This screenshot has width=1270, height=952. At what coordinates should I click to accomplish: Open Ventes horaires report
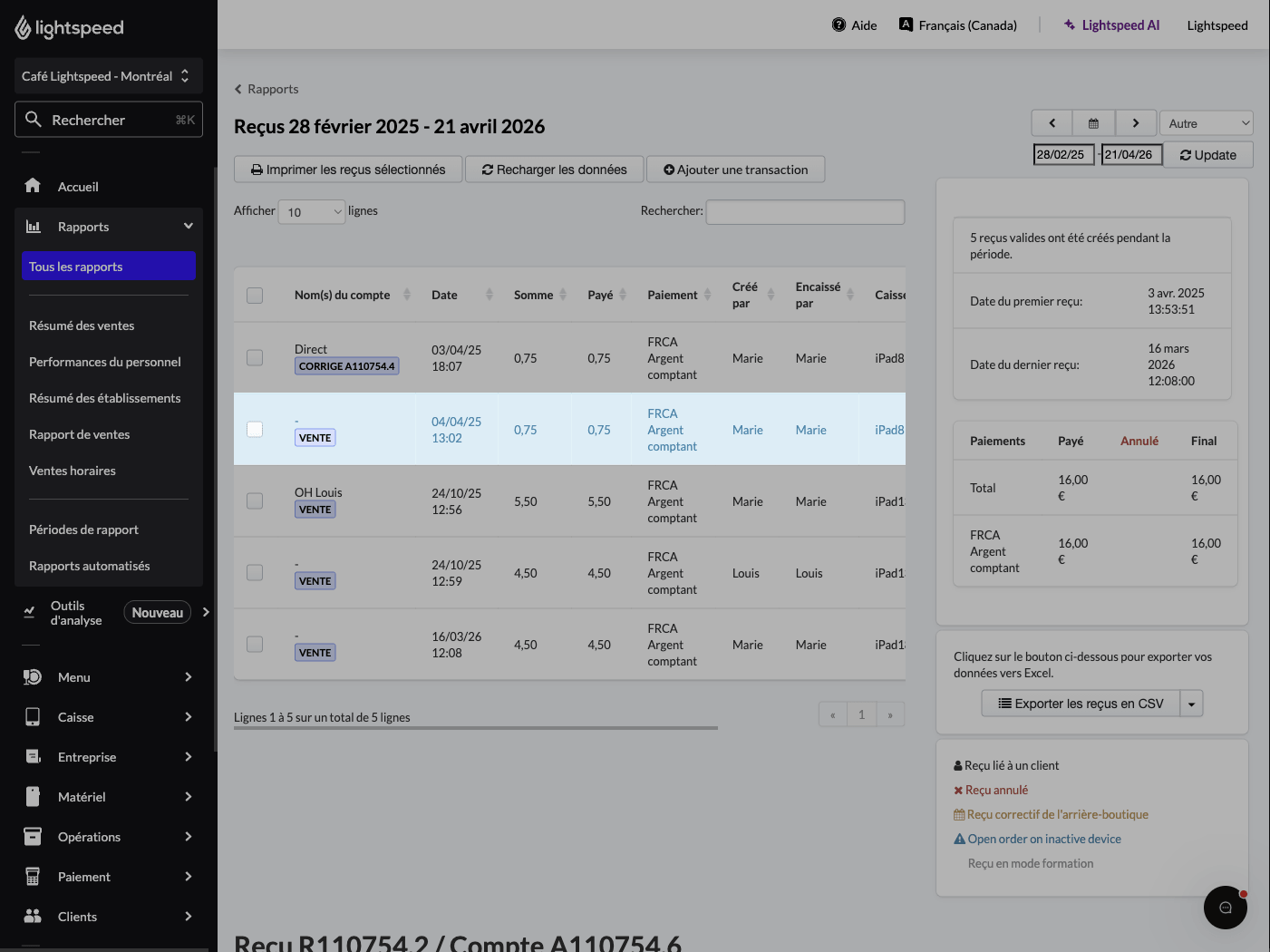(x=73, y=471)
